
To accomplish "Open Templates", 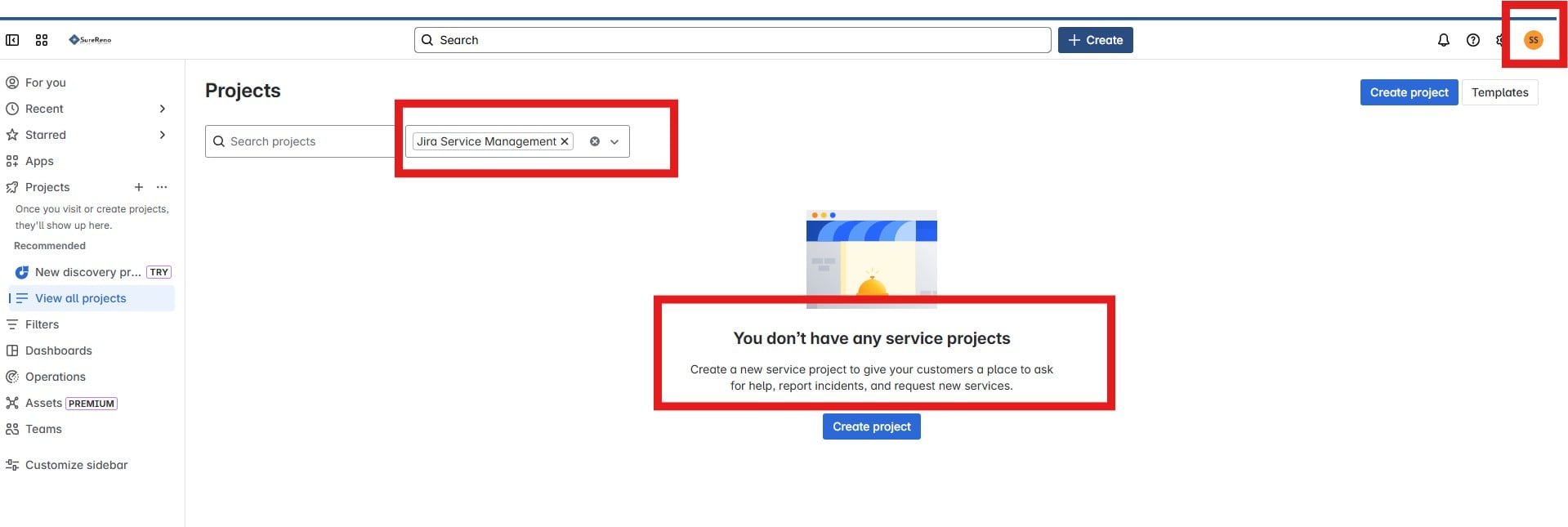I will coord(1499,92).
